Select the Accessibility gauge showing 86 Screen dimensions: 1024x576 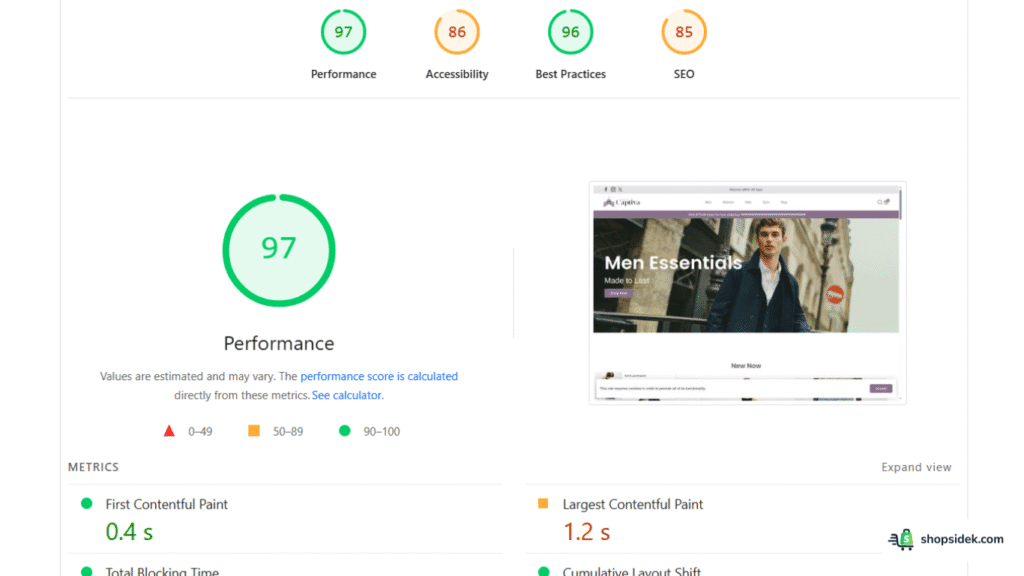[457, 31]
